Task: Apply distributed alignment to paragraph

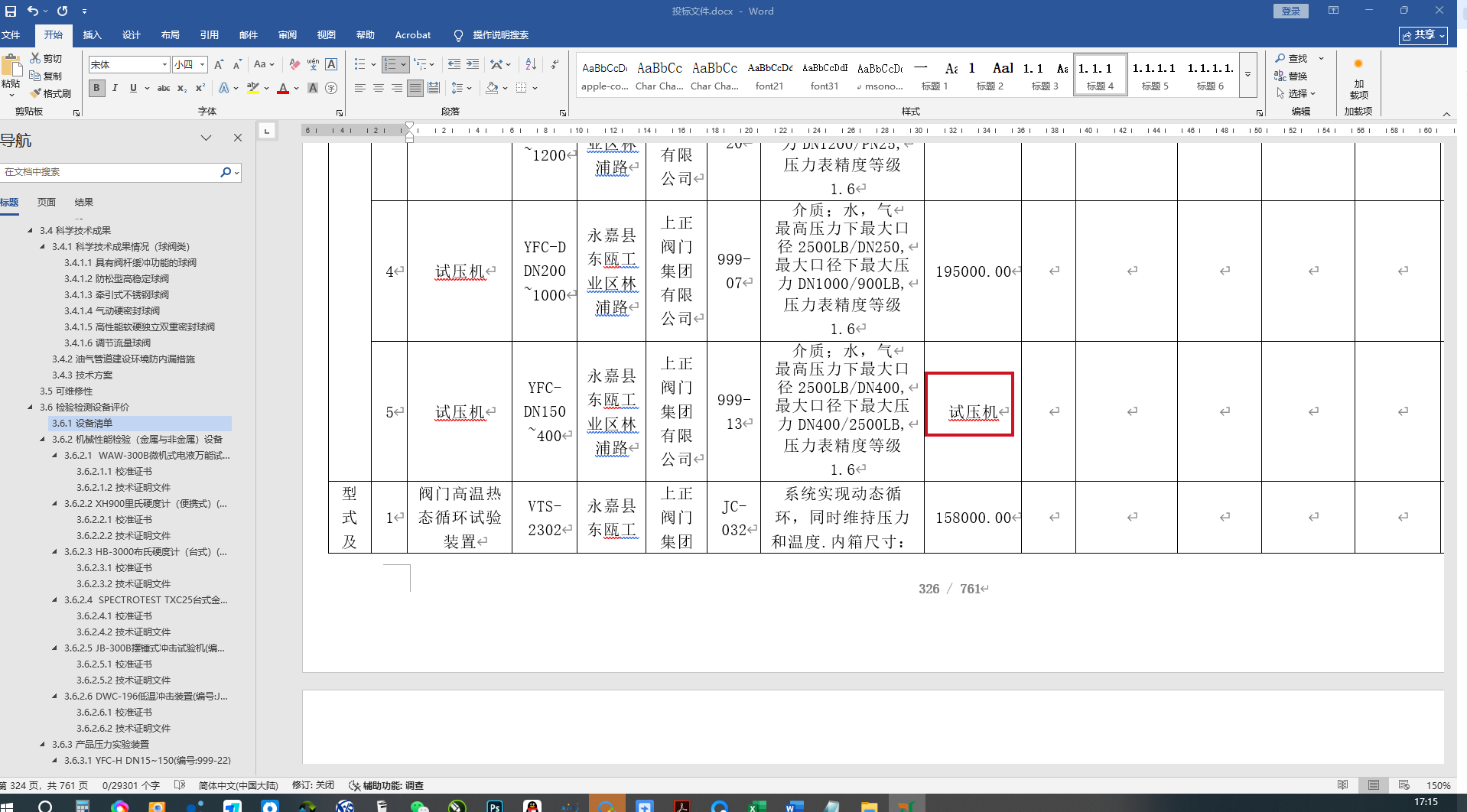Action: [434, 89]
